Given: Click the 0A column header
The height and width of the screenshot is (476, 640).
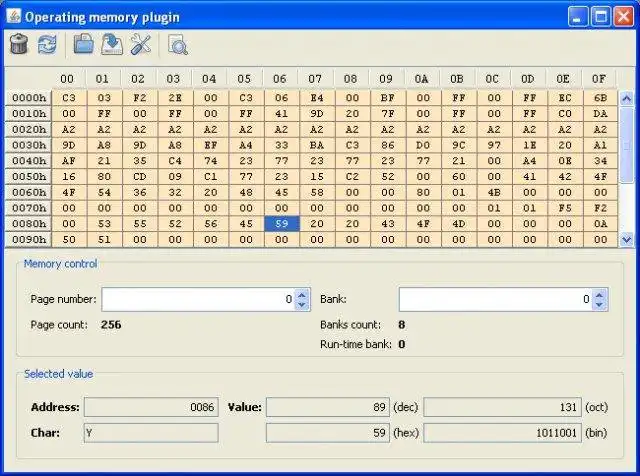Looking at the screenshot, I should (x=422, y=78).
